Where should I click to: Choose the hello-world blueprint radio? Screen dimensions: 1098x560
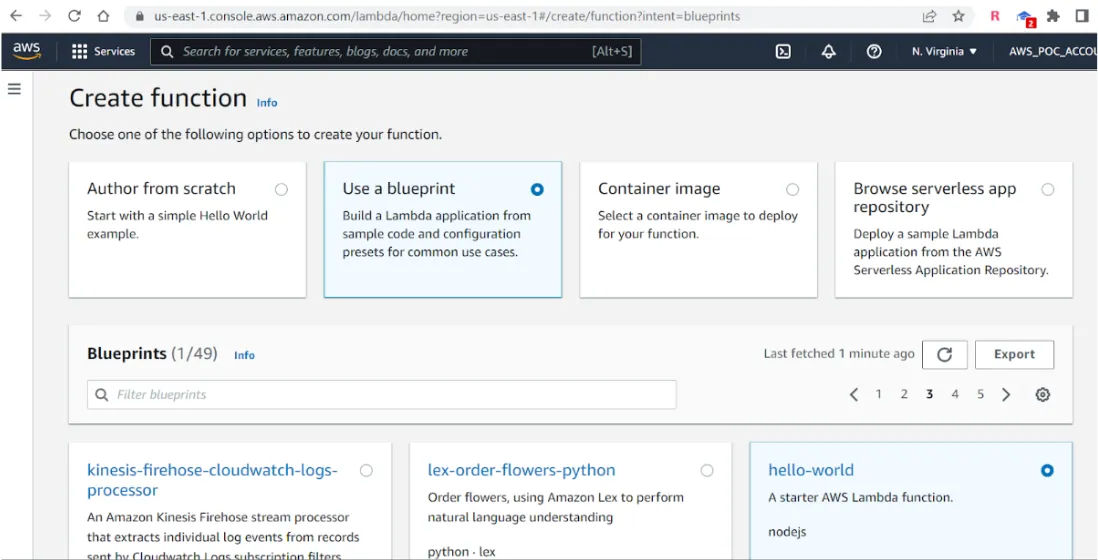[x=1047, y=470]
